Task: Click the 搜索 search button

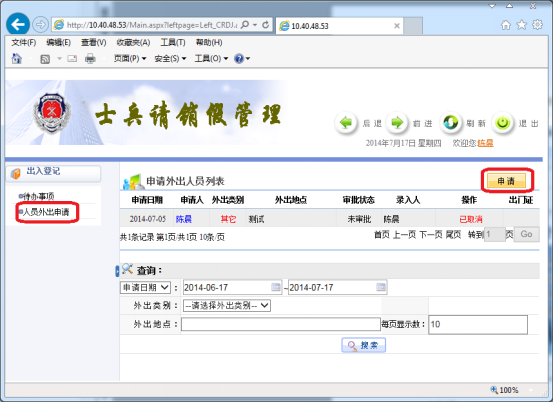Action: click(363, 345)
